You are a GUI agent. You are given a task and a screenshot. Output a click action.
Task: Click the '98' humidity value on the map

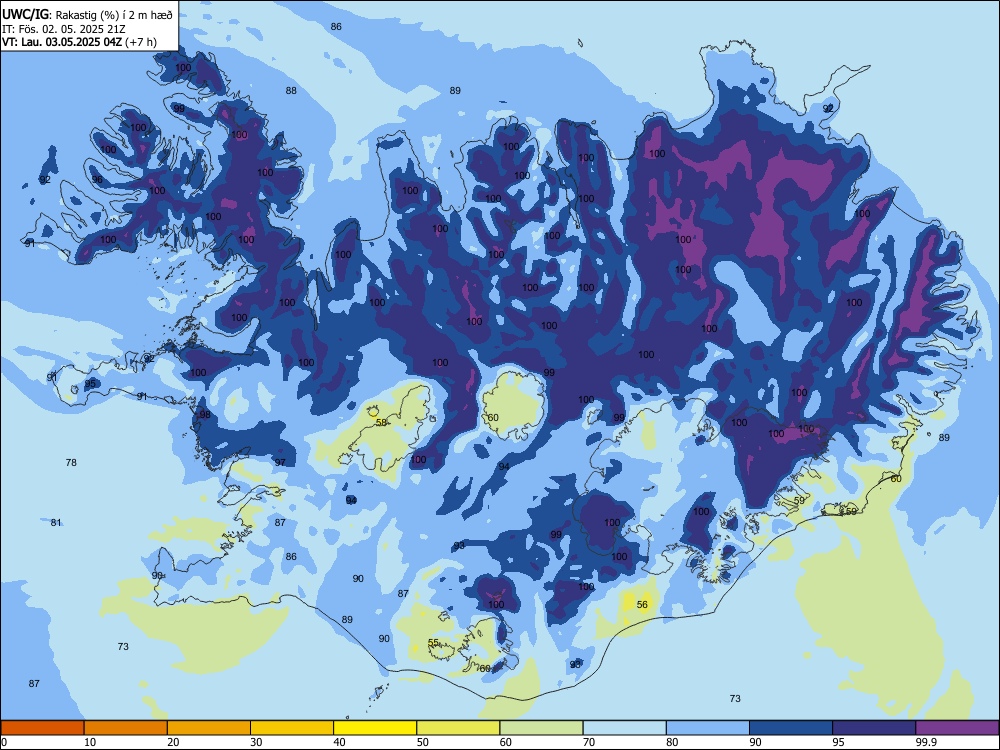[205, 415]
